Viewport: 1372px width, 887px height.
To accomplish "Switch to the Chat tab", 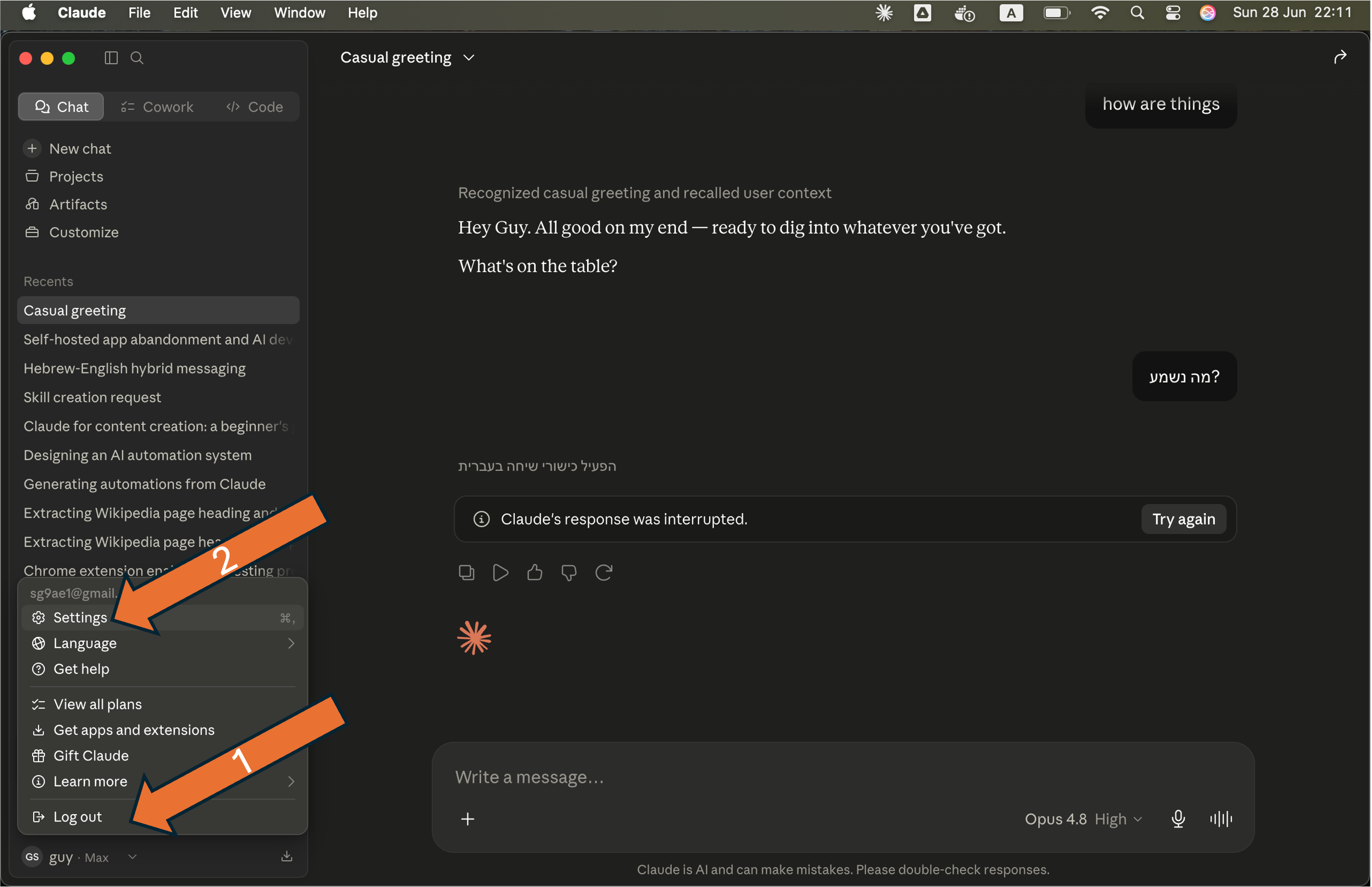I will click(x=61, y=107).
